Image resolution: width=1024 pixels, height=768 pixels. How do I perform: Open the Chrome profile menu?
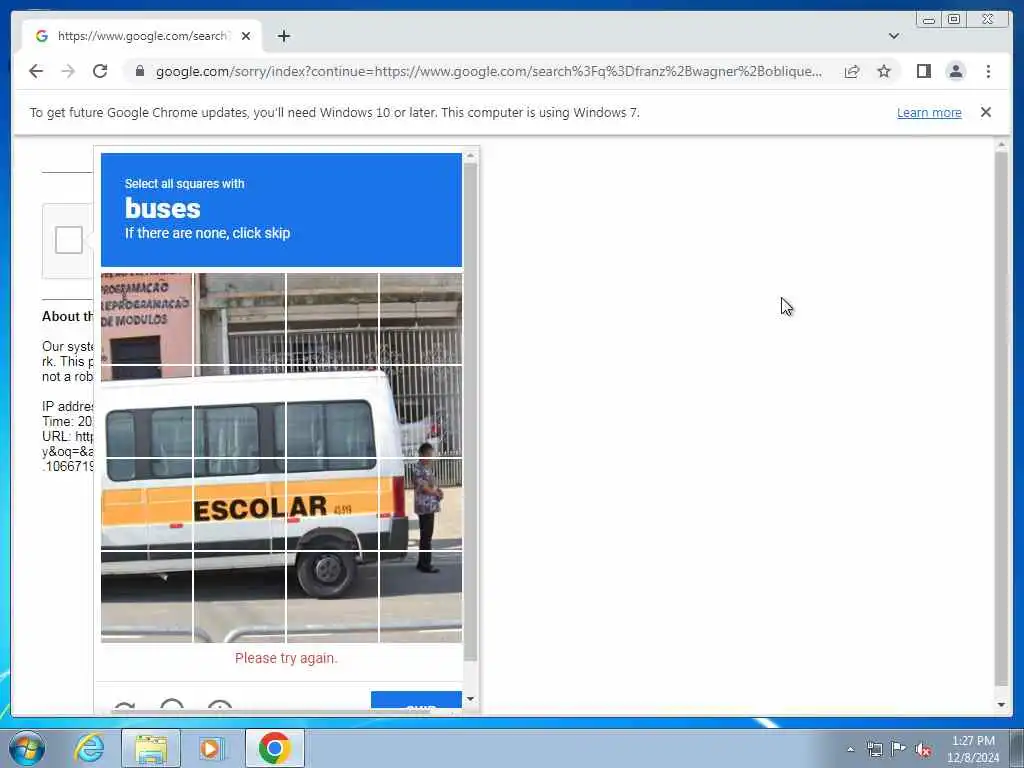[x=955, y=71]
